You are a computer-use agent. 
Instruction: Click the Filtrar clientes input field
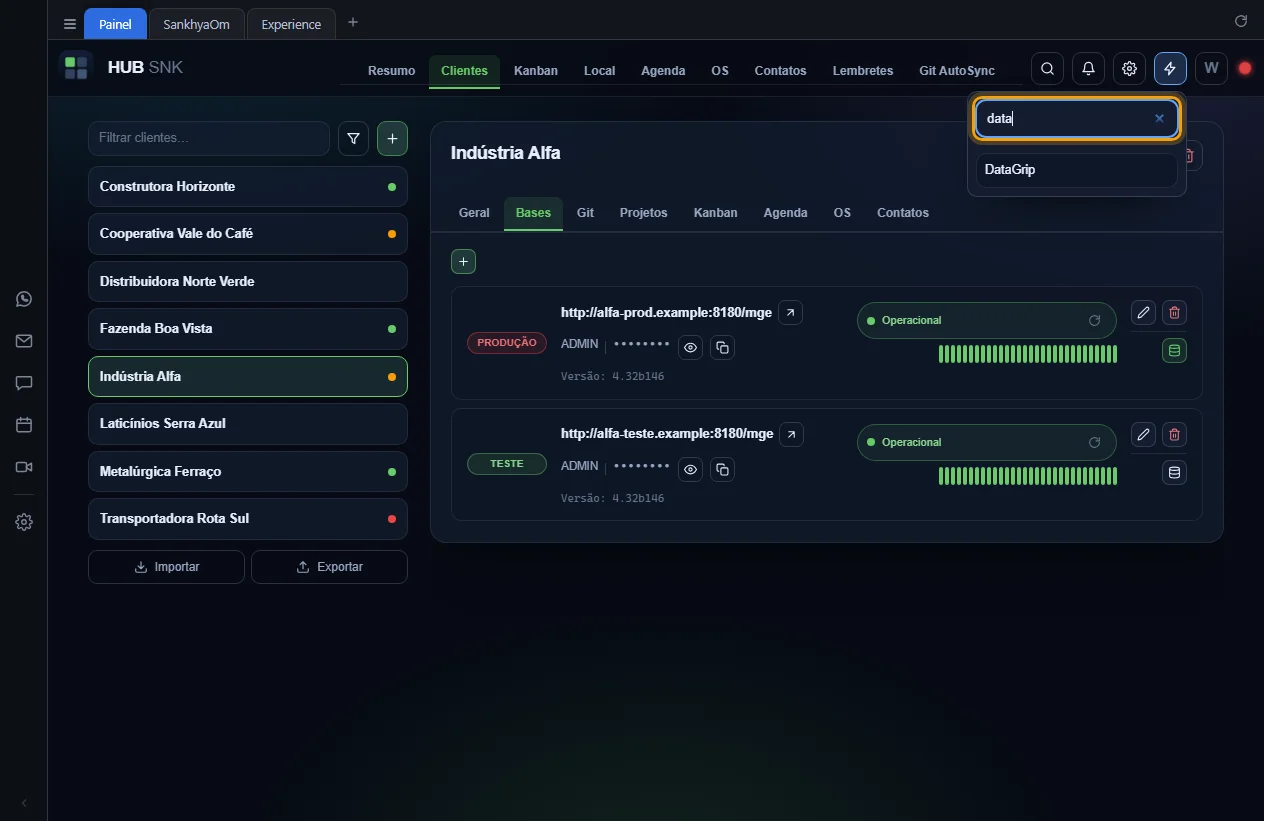[x=208, y=138]
